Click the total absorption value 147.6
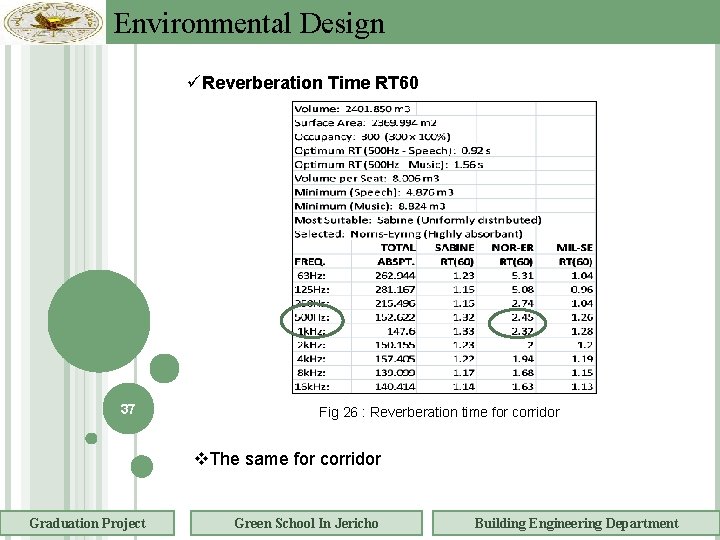The height and width of the screenshot is (540, 720). coord(401,331)
